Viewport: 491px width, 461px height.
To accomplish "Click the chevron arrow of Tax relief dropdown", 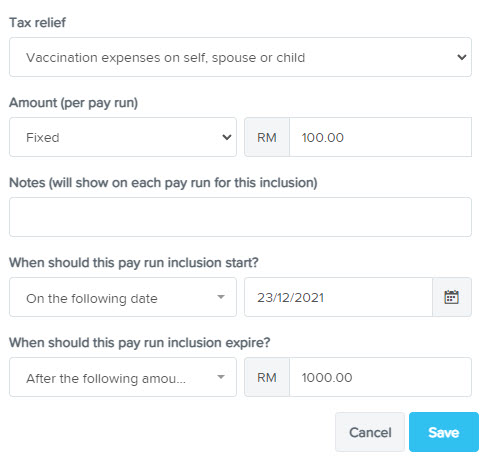I will pyautogui.click(x=462, y=57).
